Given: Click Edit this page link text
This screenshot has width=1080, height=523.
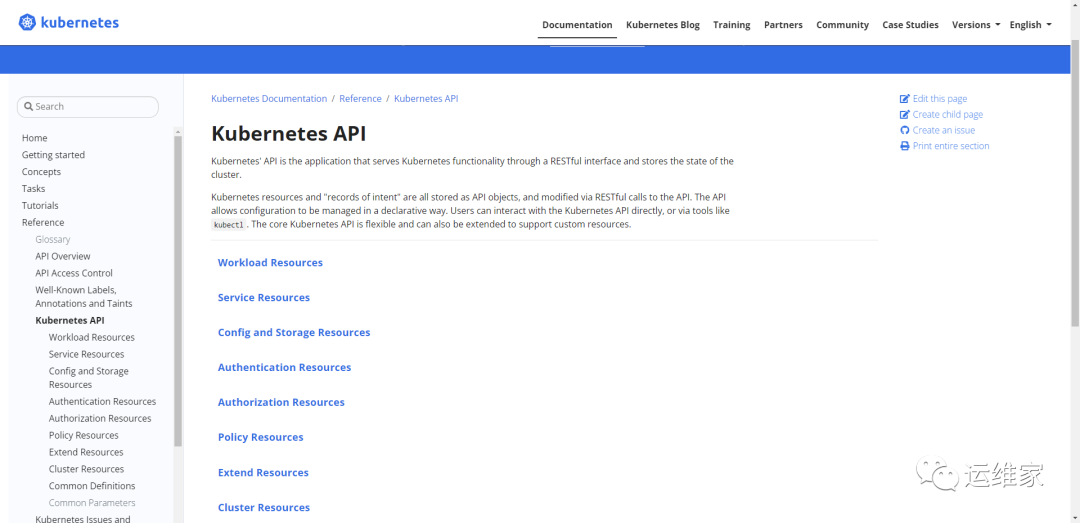Looking at the screenshot, I should 939,99.
